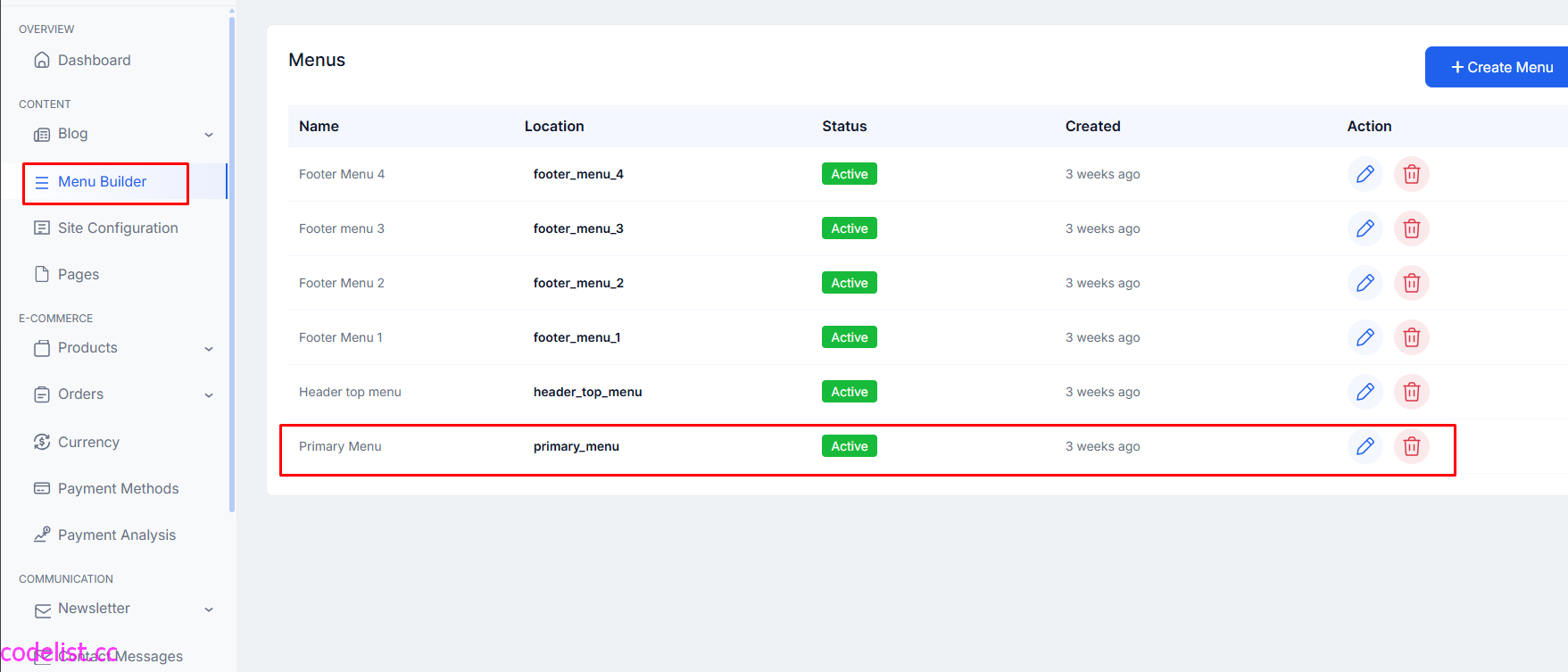Click Active badge for Primary Menu
Image resolution: width=1568 pixels, height=672 pixels.
tap(850, 446)
